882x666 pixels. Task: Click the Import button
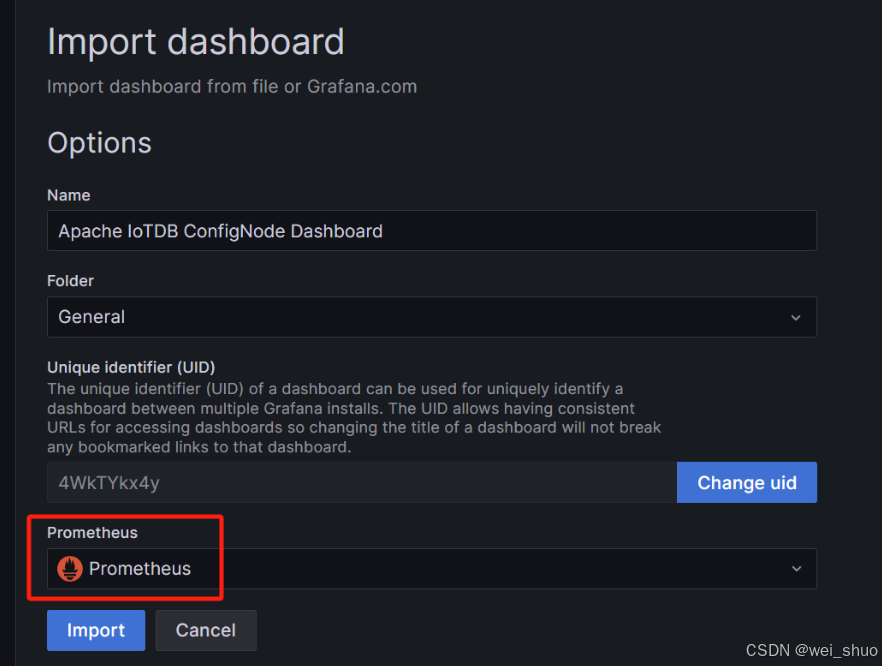[96, 630]
